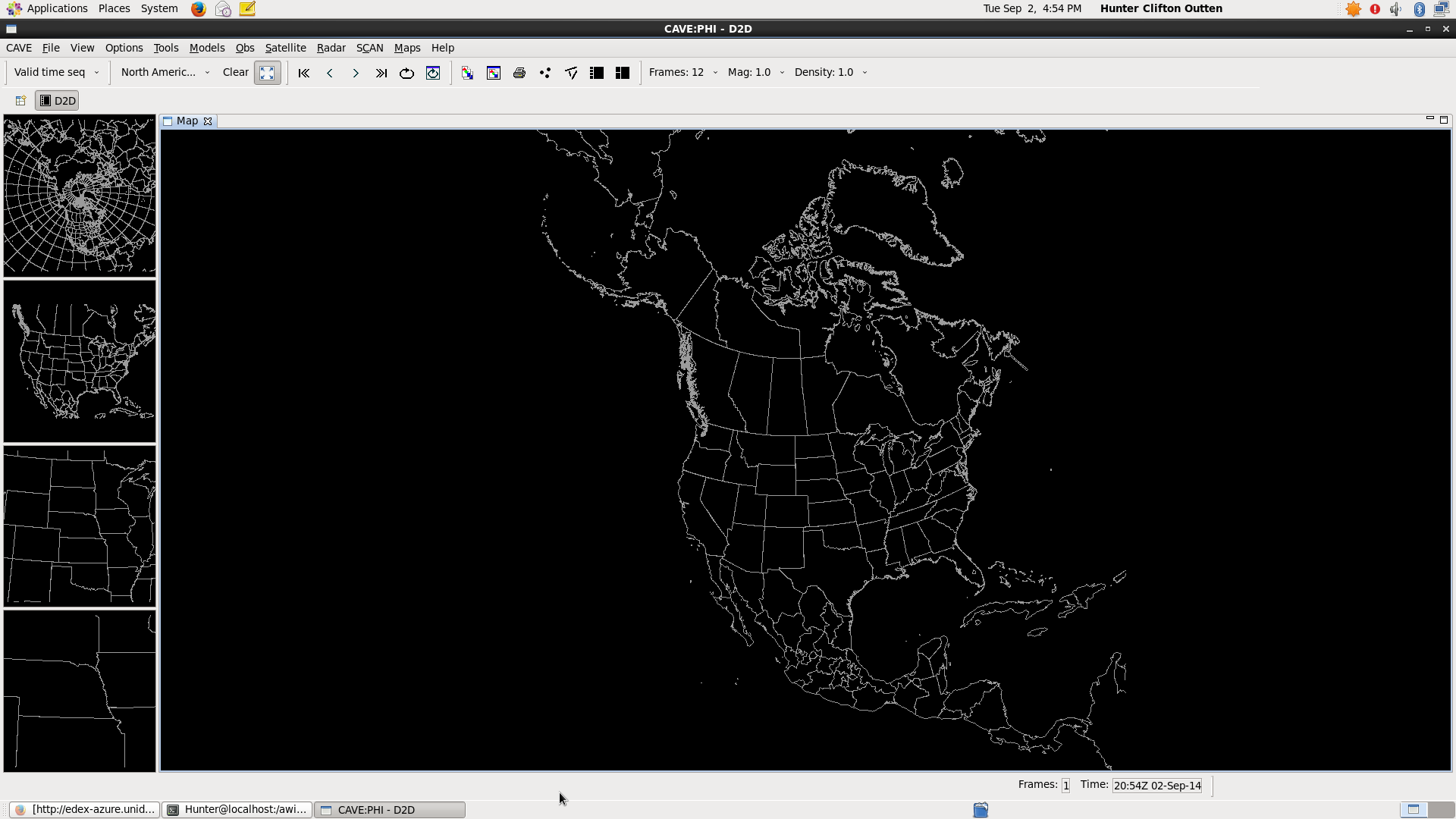
Task: Toggle side panel layout icon
Action: tap(597, 73)
